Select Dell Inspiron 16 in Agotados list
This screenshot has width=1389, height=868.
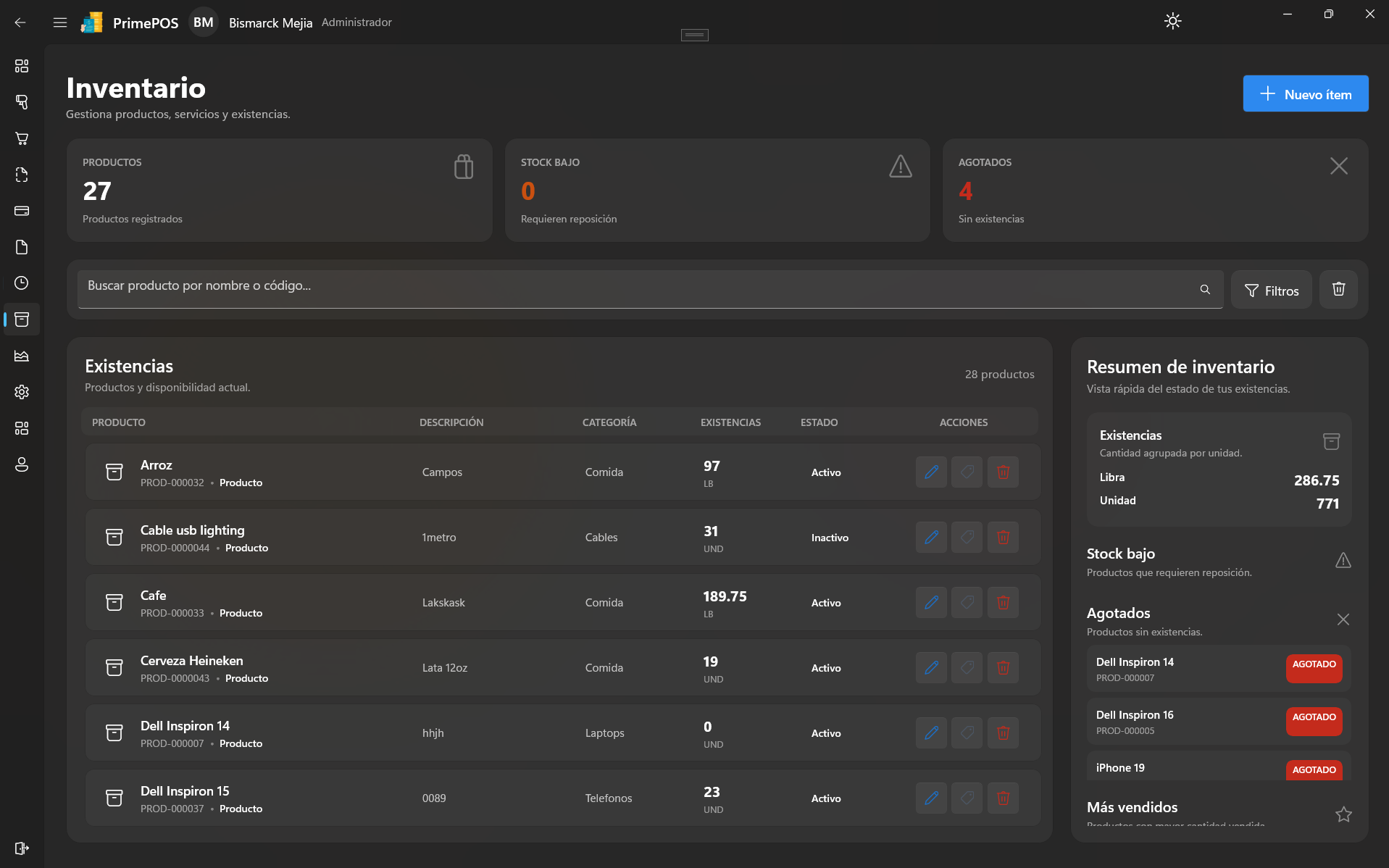(1219, 722)
